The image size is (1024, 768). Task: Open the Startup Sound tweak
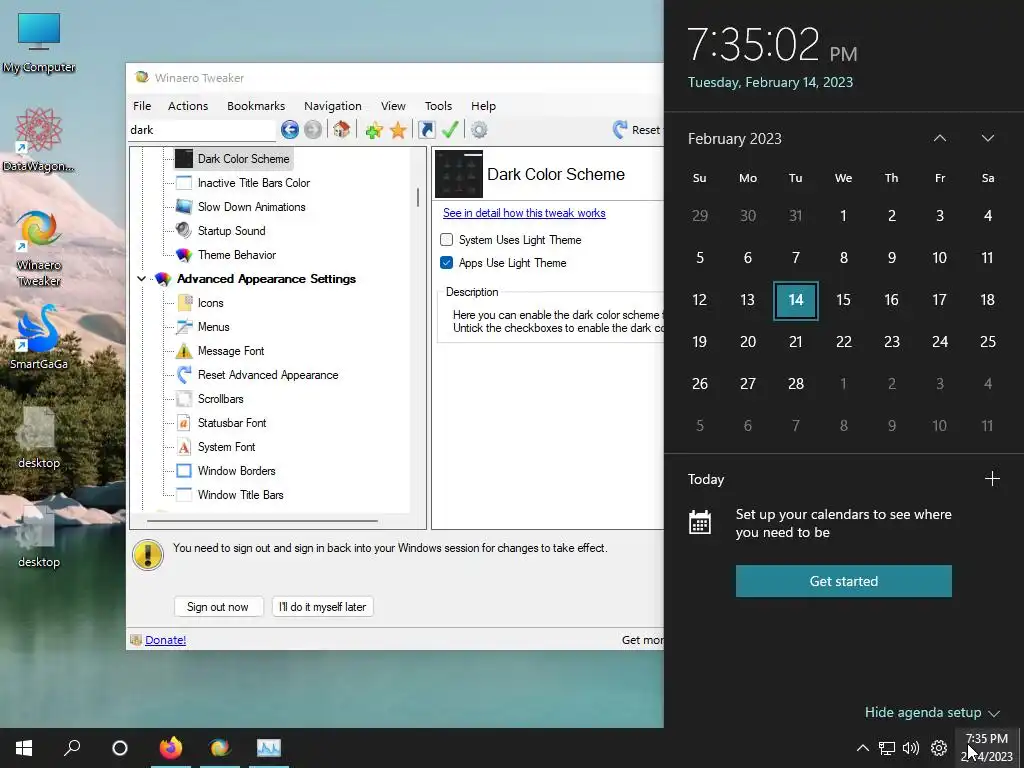[221, 231]
